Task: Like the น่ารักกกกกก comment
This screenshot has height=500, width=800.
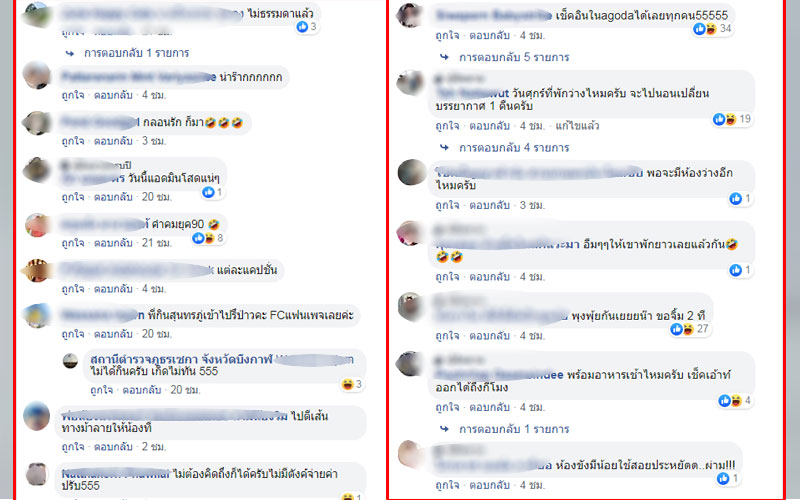Action: pyautogui.click(x=73, y=95)
